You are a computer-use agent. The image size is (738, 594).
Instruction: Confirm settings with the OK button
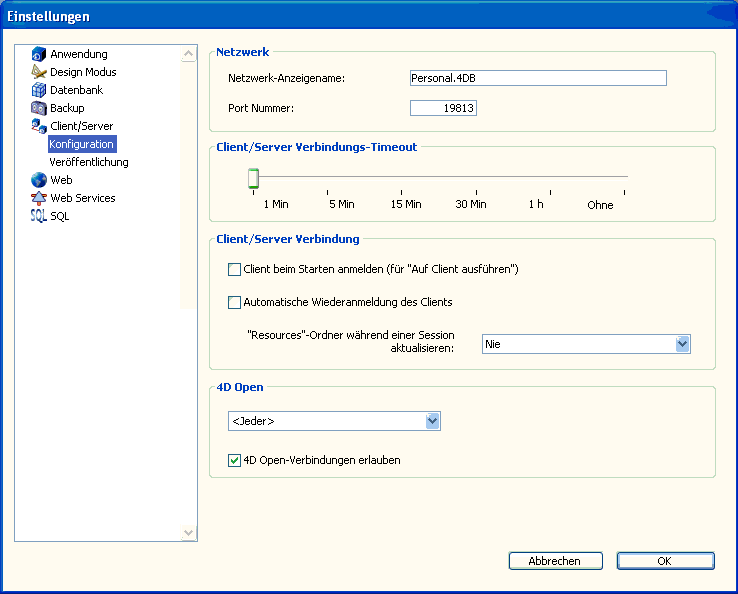click(x=665, y=561)
